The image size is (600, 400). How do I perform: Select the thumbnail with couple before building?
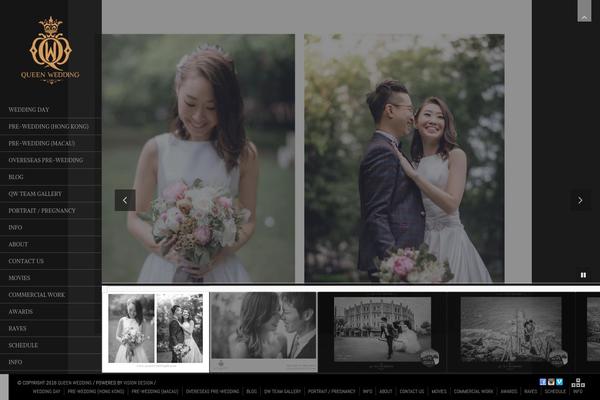383,332
